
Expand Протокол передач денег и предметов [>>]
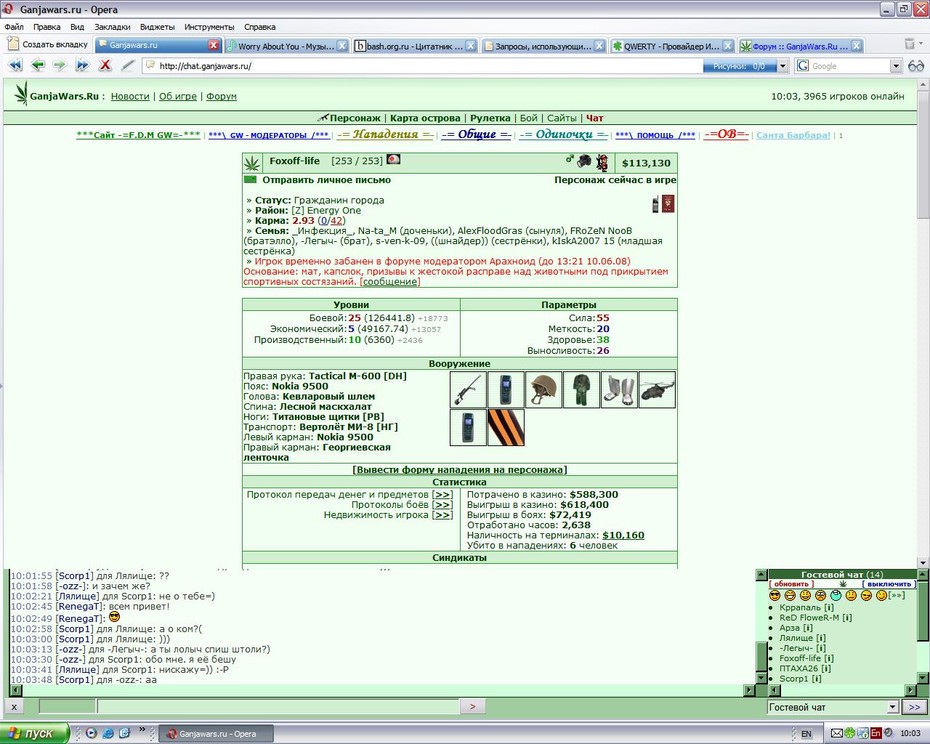(442, 494)
